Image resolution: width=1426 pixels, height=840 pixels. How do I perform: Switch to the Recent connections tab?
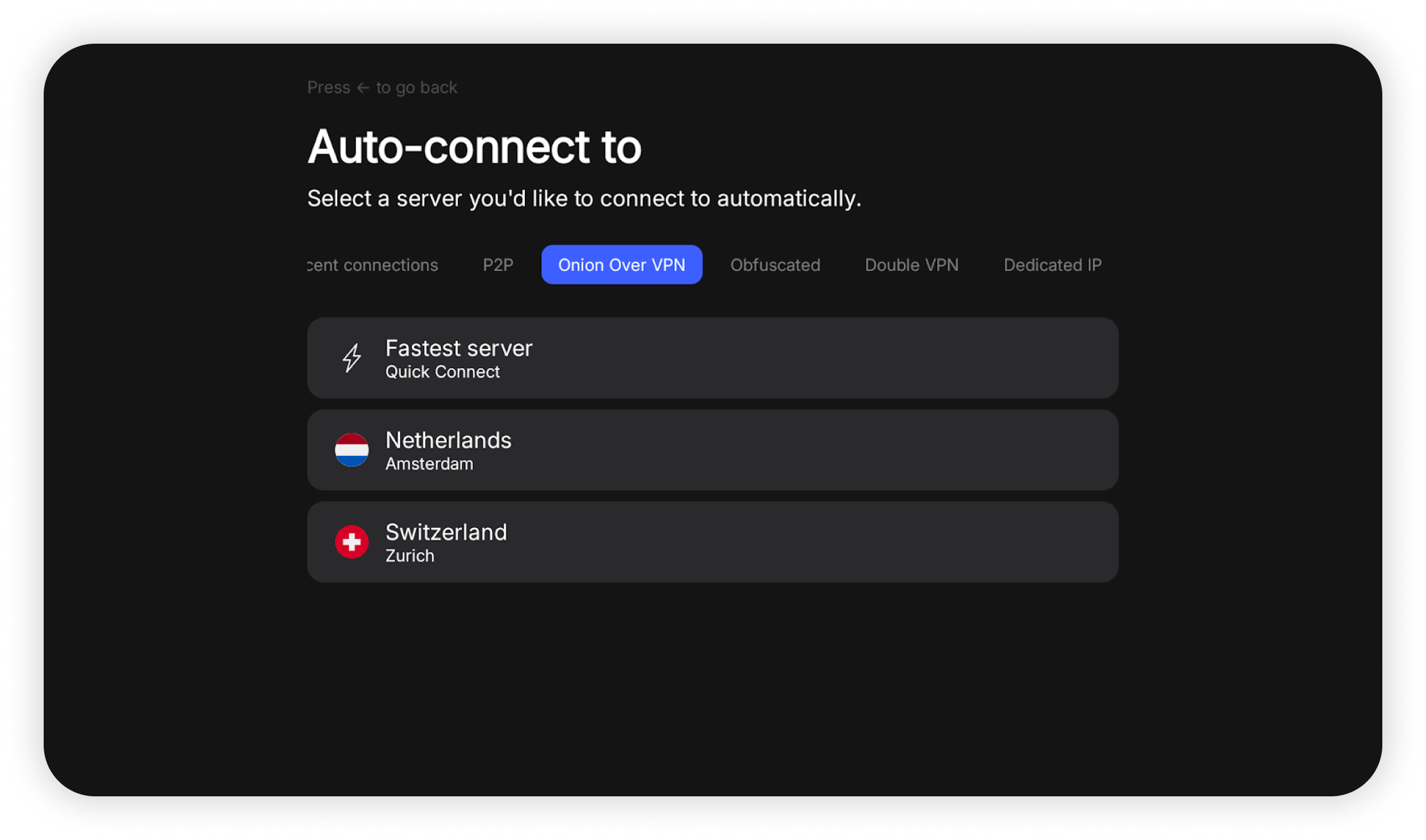pos(373,265)
